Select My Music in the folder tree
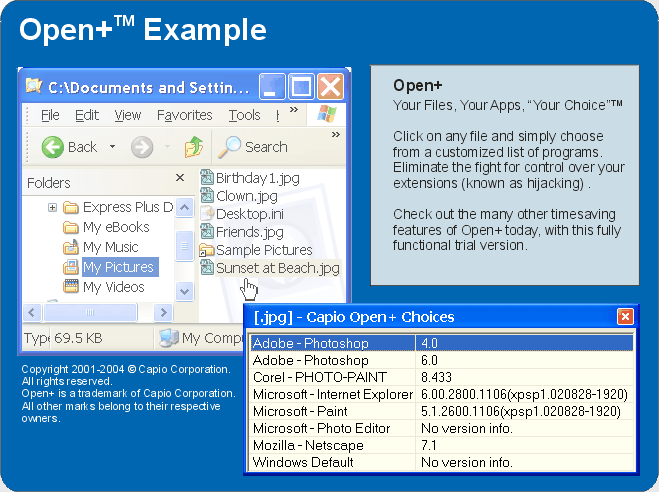Image resolution: width=659 pixels, height=492 pixels. 111,247
